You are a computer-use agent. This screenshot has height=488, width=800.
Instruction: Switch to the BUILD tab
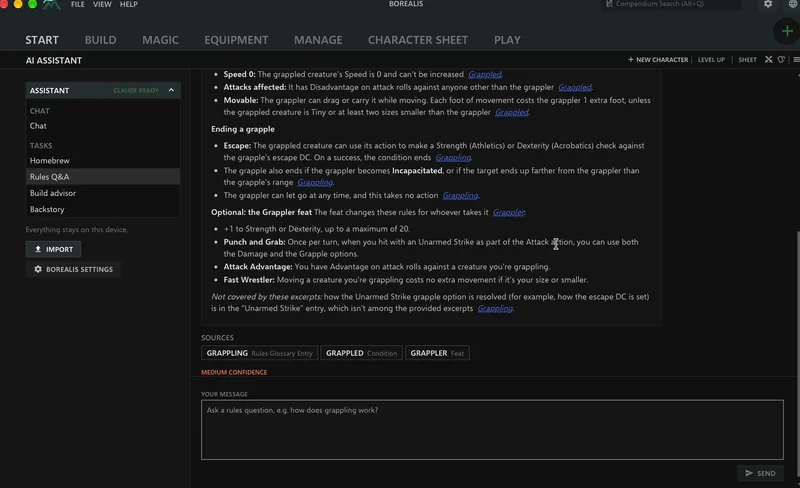click(101, 40)
